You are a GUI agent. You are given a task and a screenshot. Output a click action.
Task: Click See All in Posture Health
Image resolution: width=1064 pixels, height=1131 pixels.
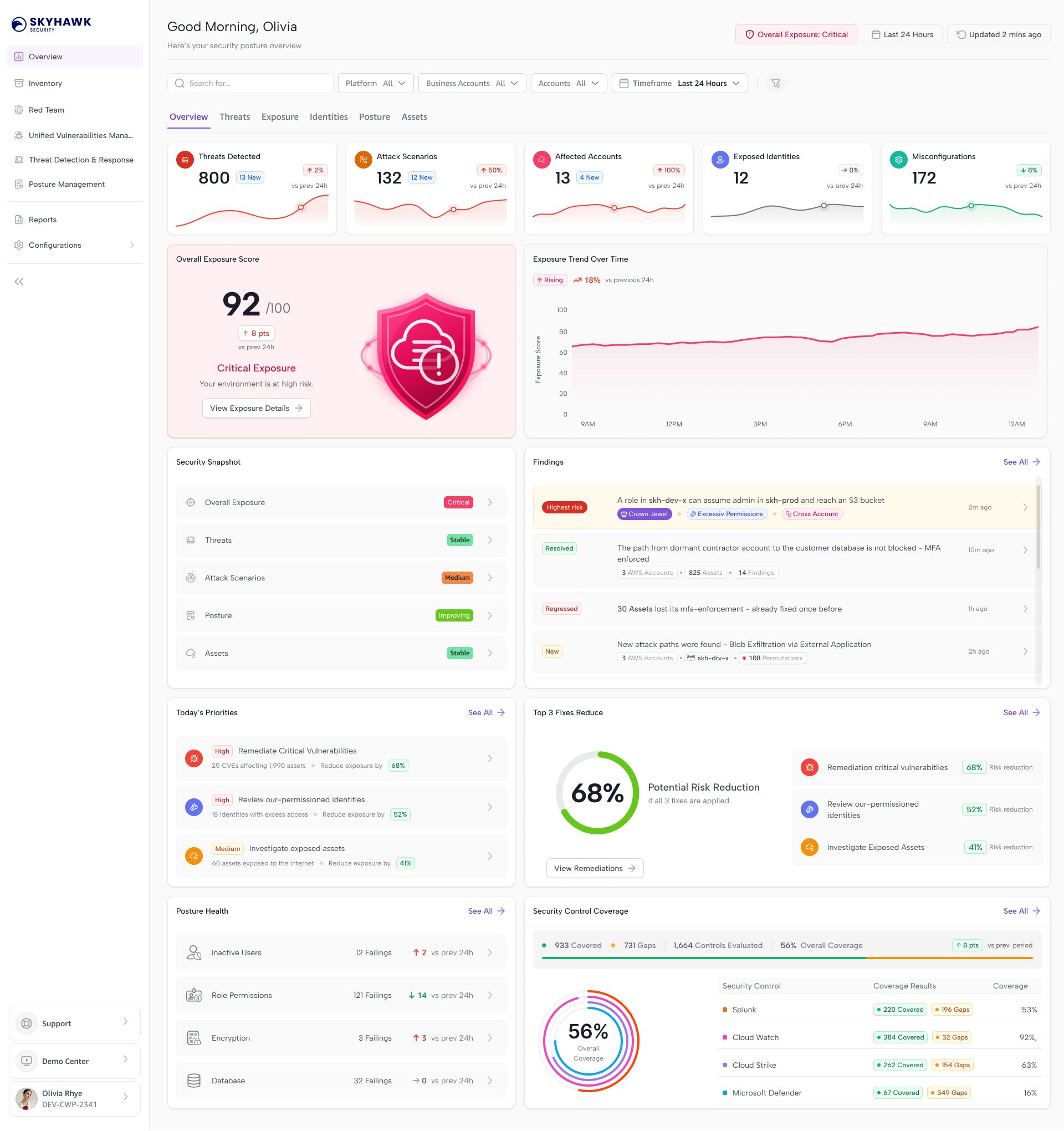click(x=486, y=911)
